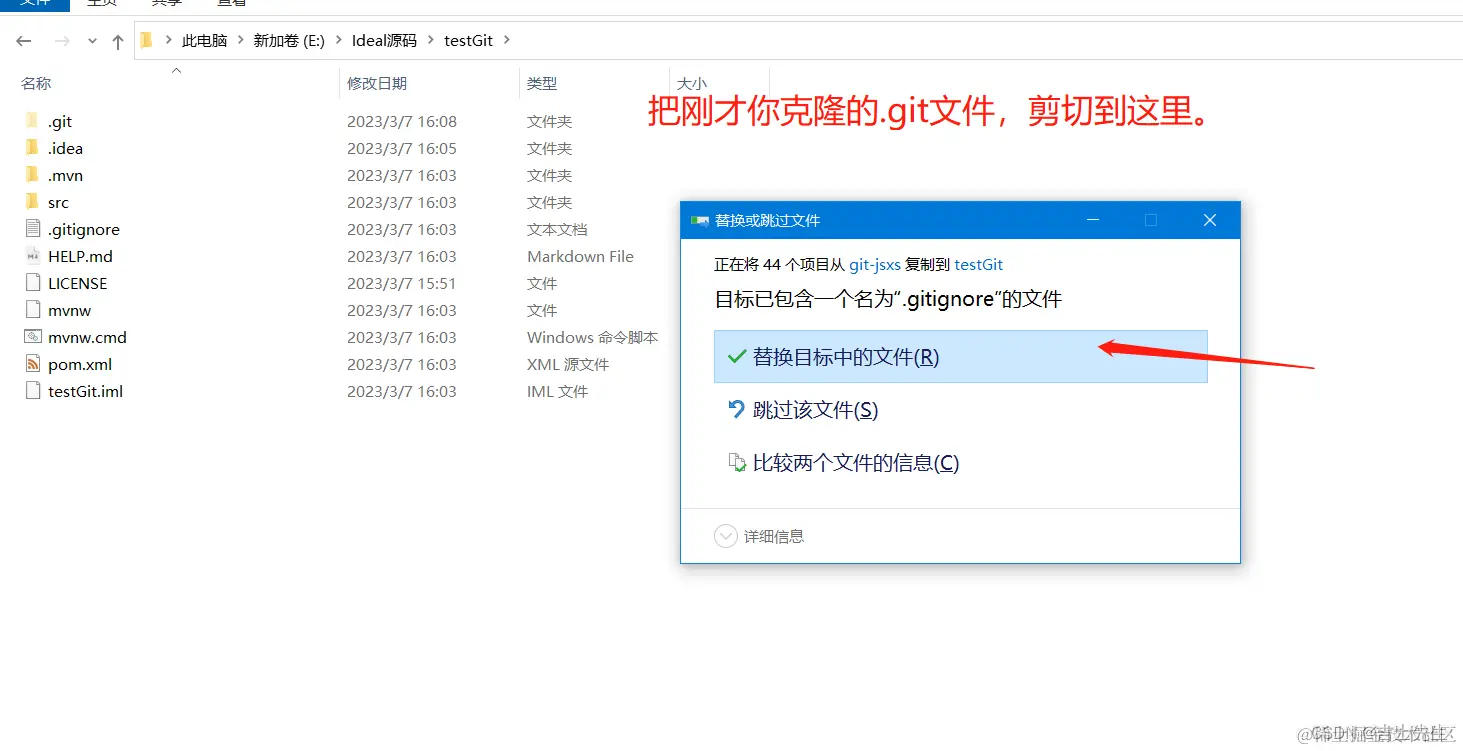Open the src folder
The height and width of the screenshot is (751, 1463).
click(x=56, y=201)
